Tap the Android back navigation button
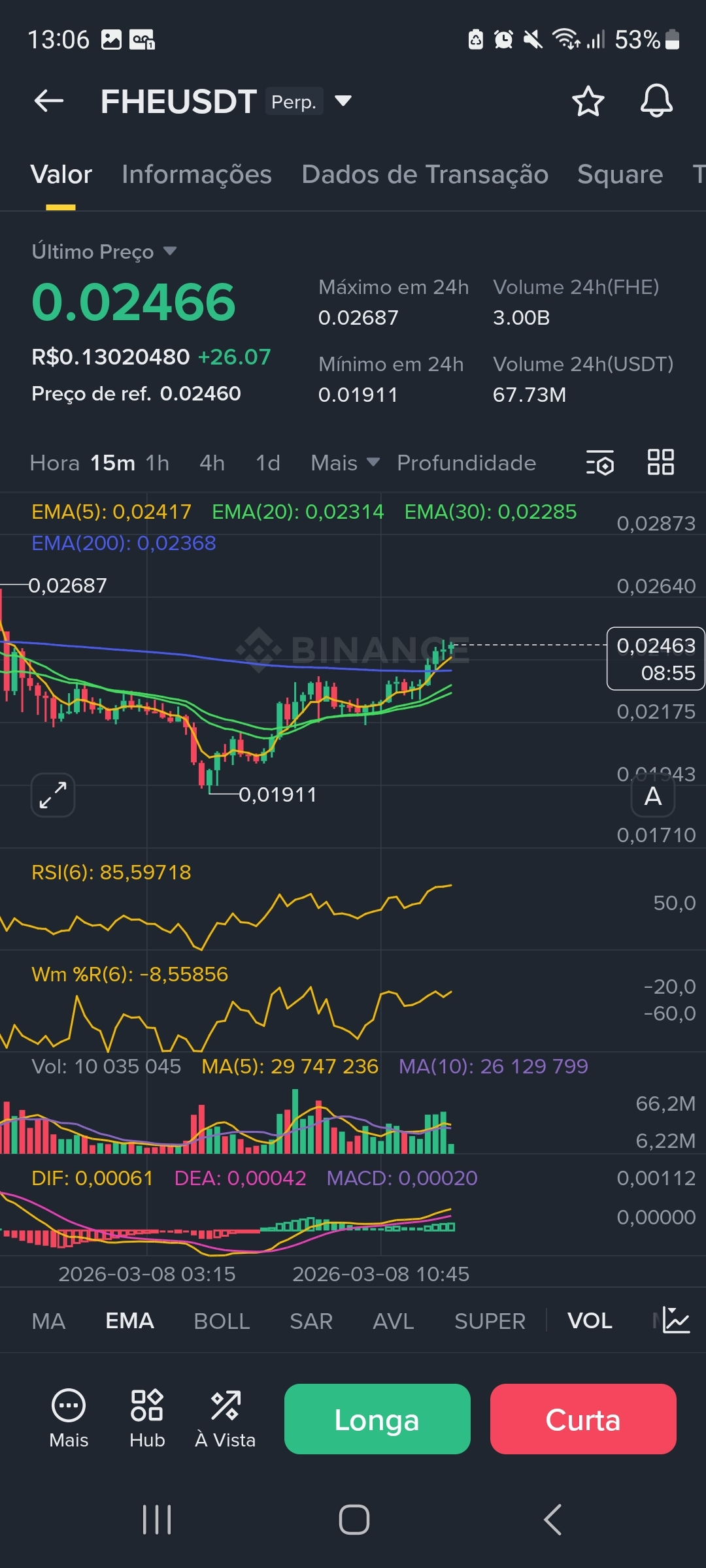 click(x=552, y=1520)
